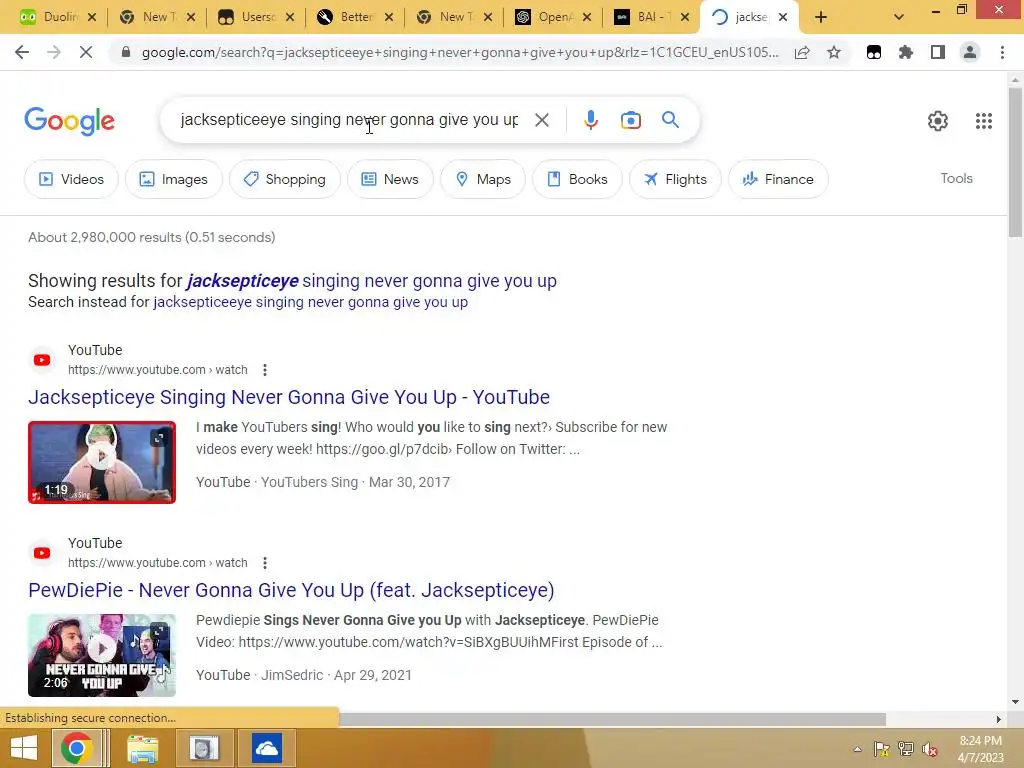Image resolution: width=1024 pixels, height=768 pixels.
Task: Go to the Google homepage logo
Action: click(69, 121)
